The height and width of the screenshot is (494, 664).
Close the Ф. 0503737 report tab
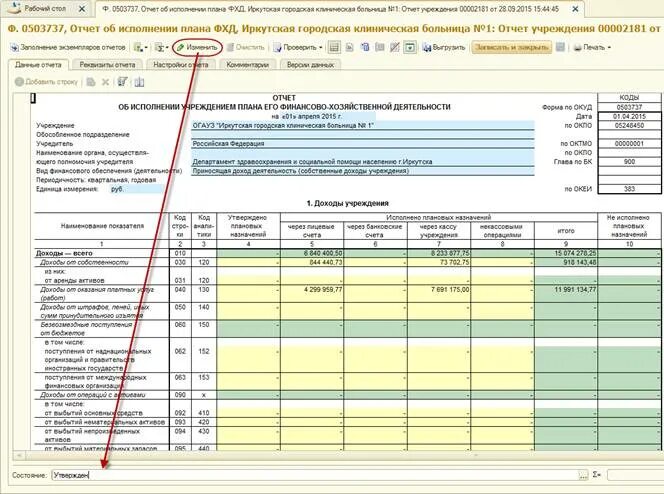coord(575,8)
